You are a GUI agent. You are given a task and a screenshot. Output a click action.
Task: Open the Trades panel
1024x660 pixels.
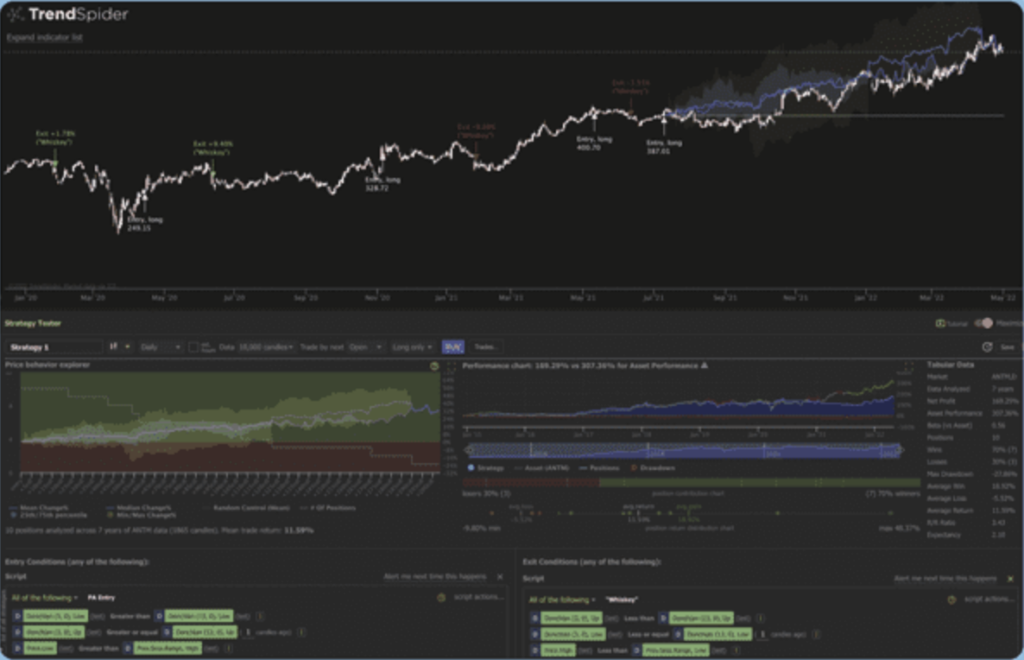point(488,347)
